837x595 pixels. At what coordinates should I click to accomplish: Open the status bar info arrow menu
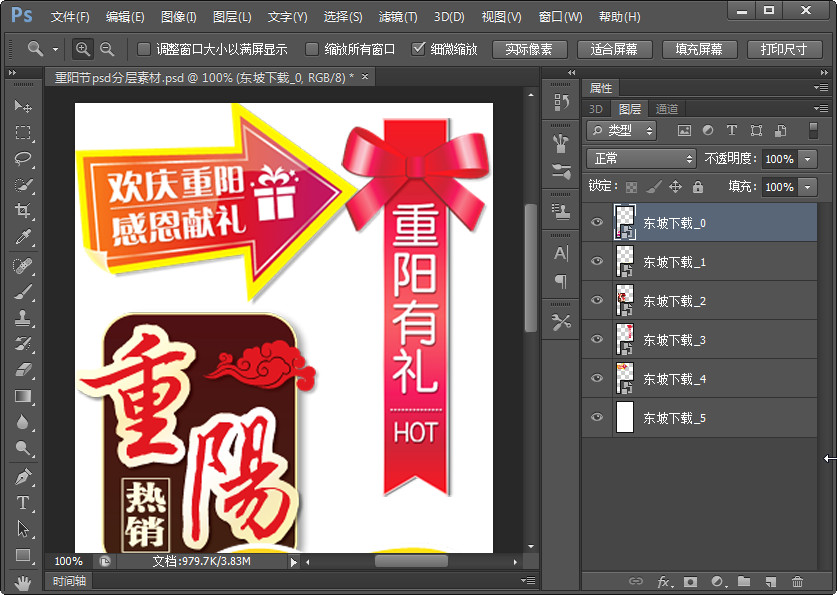pyautogui.click(x=293, y=561)
